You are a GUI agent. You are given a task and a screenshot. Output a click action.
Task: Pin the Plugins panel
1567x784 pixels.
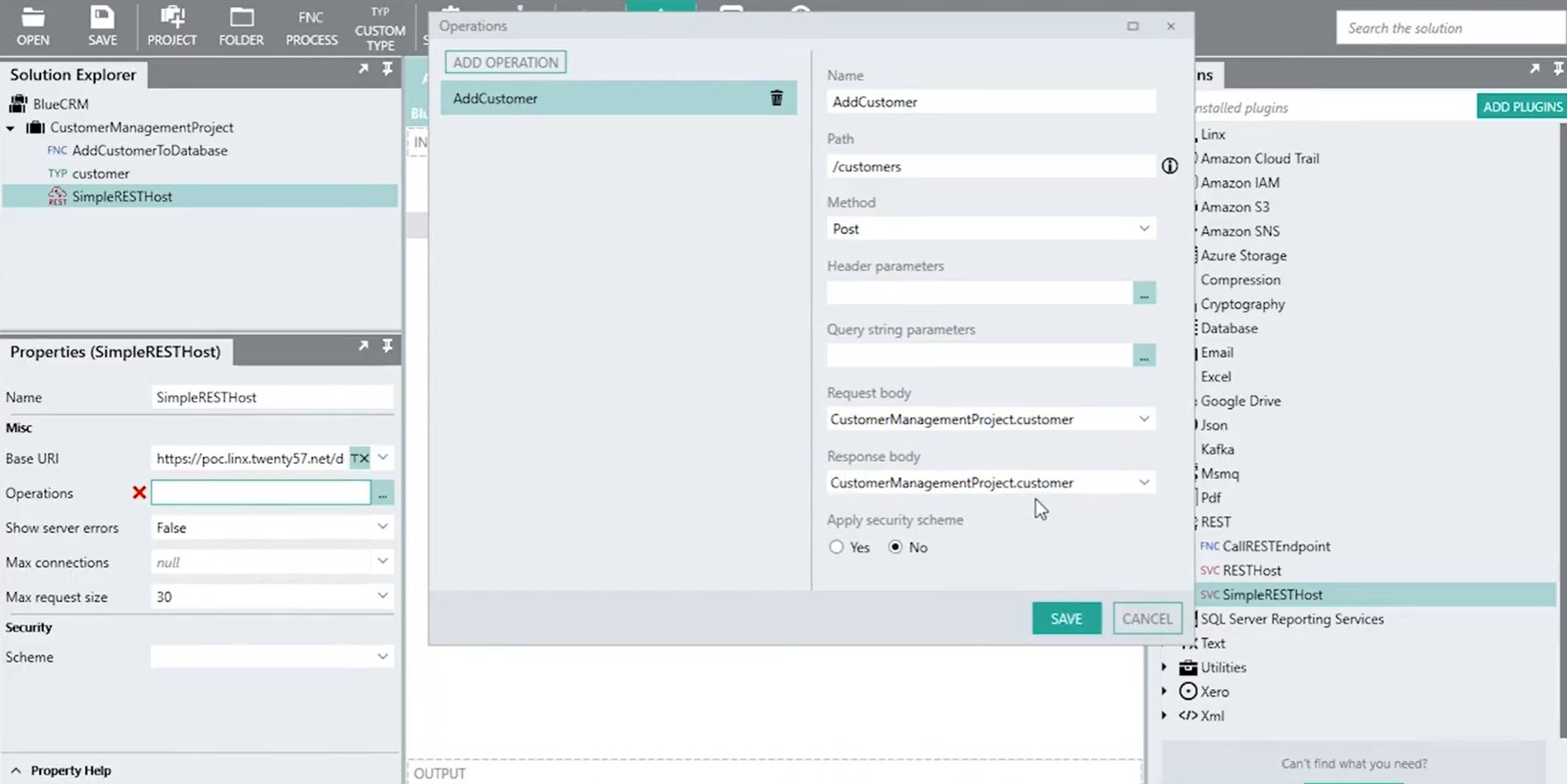[x=1558, y=69]
